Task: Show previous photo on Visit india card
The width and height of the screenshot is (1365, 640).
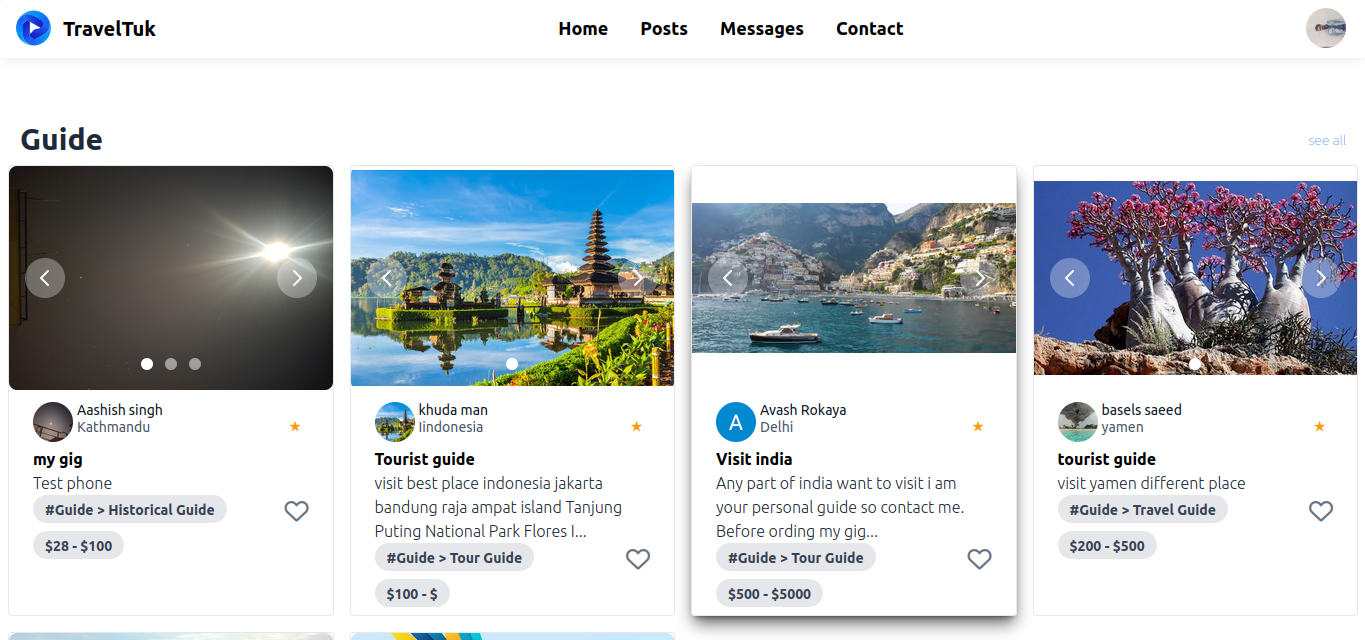Action: click(728, 278)
